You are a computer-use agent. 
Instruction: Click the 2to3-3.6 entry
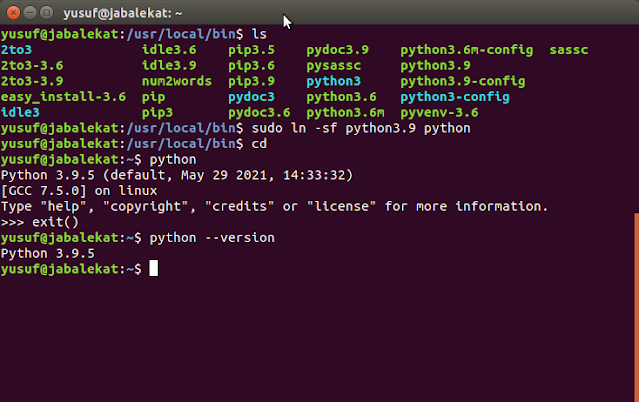(32, 65)
